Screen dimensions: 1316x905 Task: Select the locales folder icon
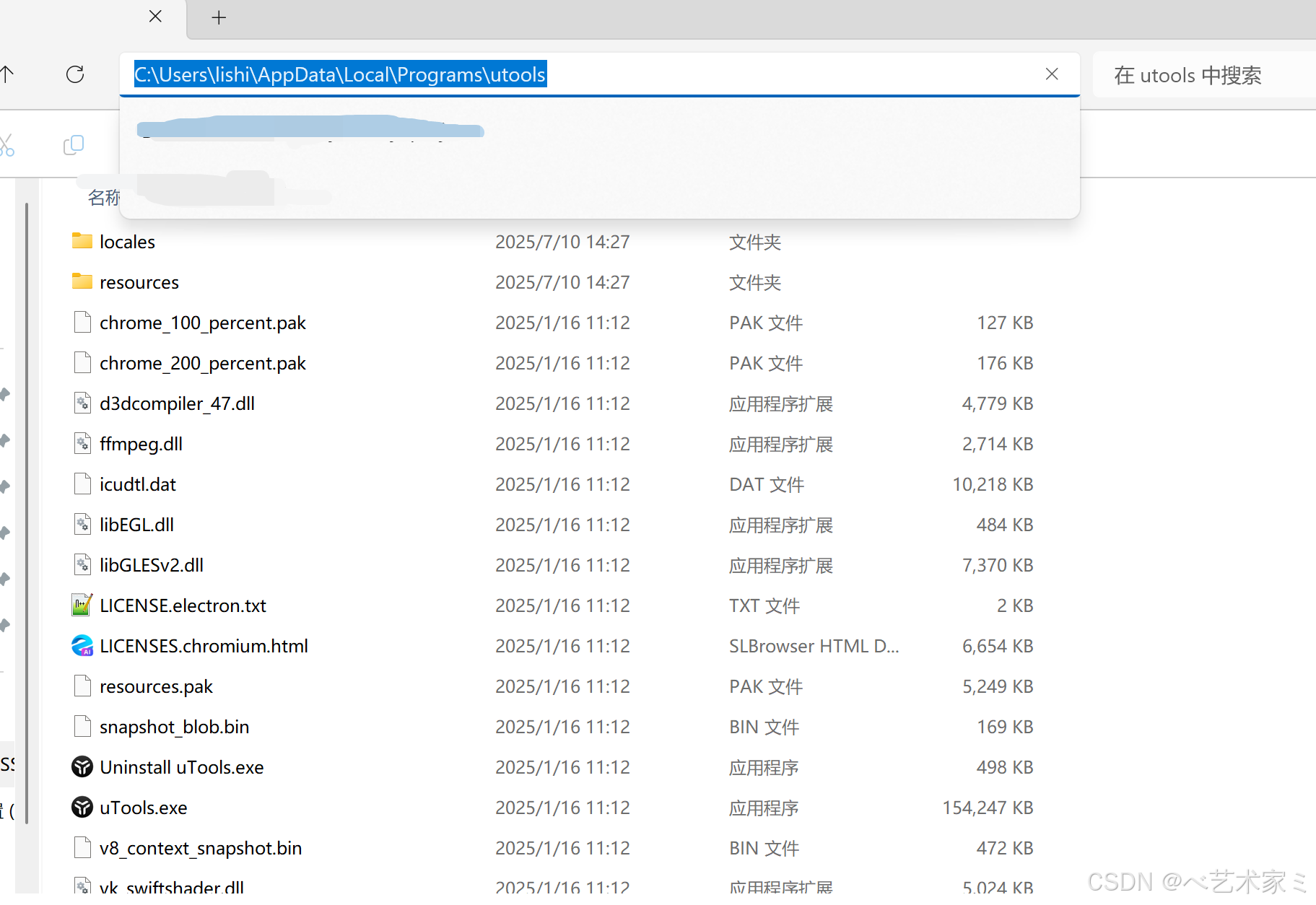tap(82, 240)
